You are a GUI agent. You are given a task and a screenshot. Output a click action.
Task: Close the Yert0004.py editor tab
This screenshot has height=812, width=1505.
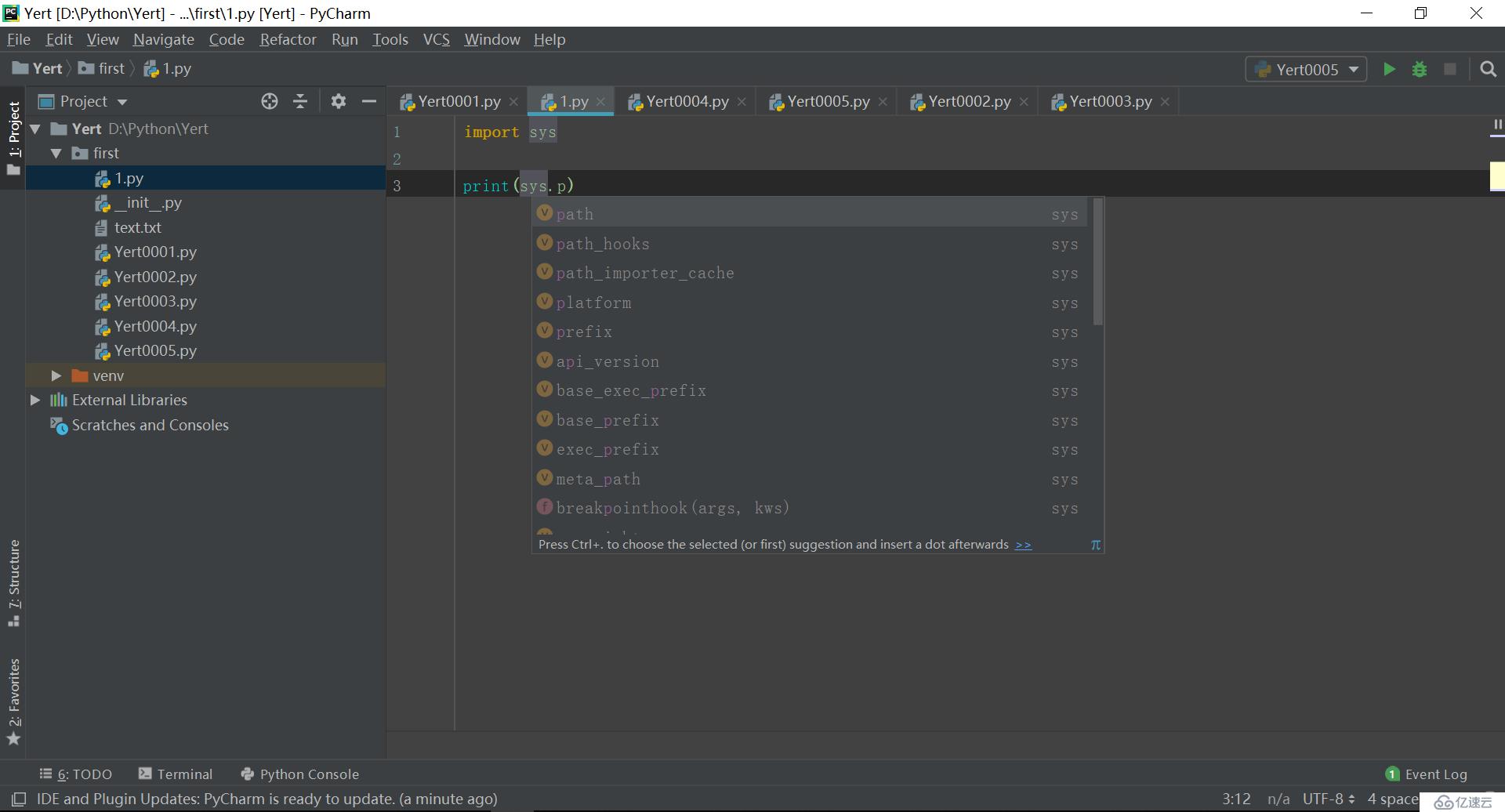click(742, 102)
